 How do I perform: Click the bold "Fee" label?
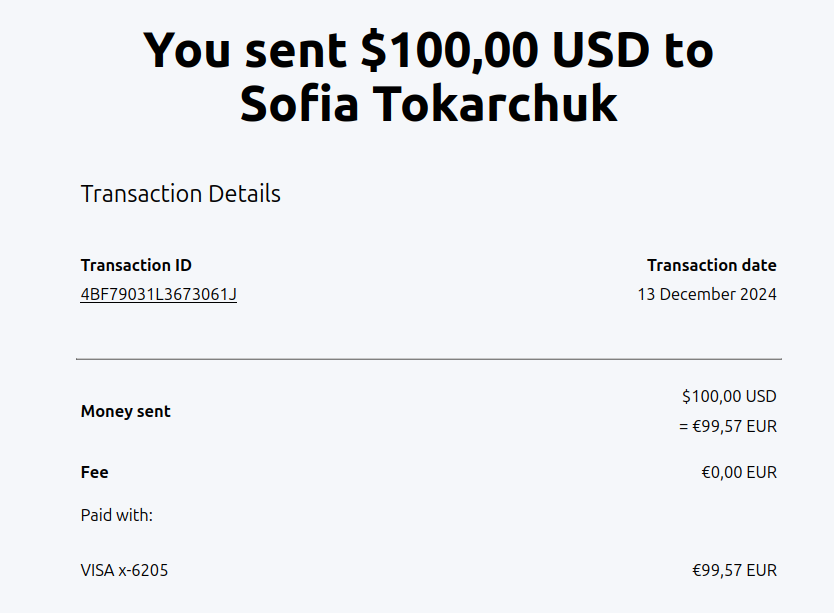click(94, 472)
